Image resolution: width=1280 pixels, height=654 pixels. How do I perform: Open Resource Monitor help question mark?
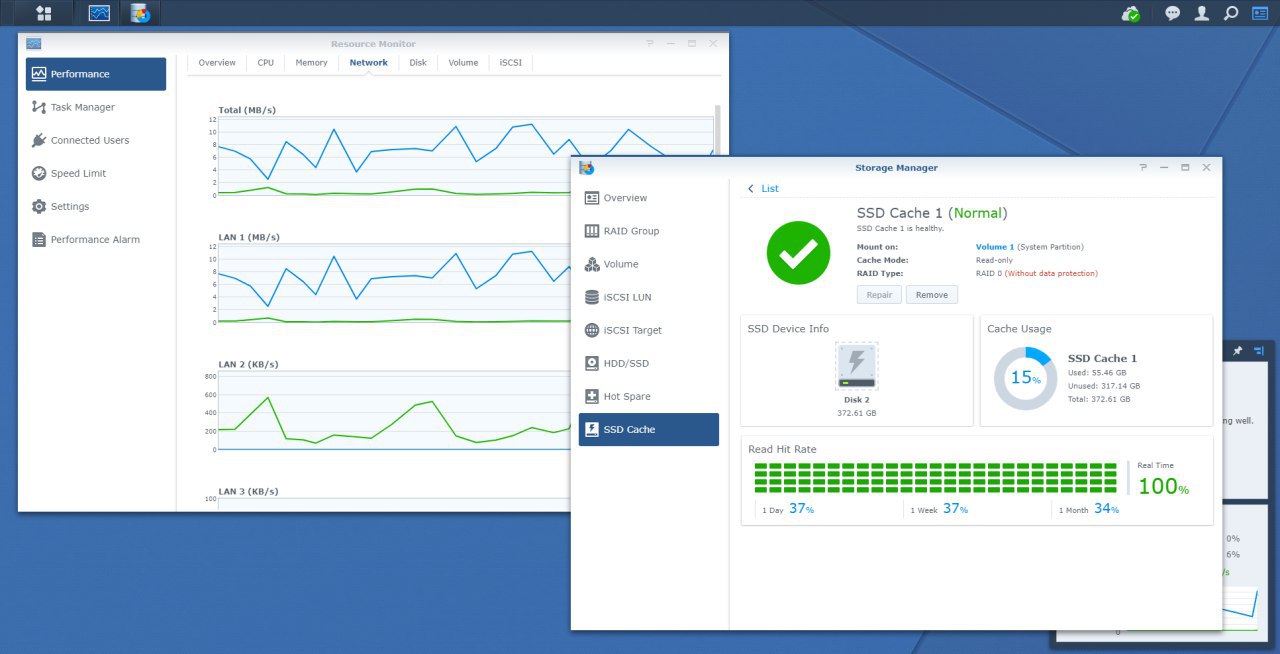pos(650,44)
